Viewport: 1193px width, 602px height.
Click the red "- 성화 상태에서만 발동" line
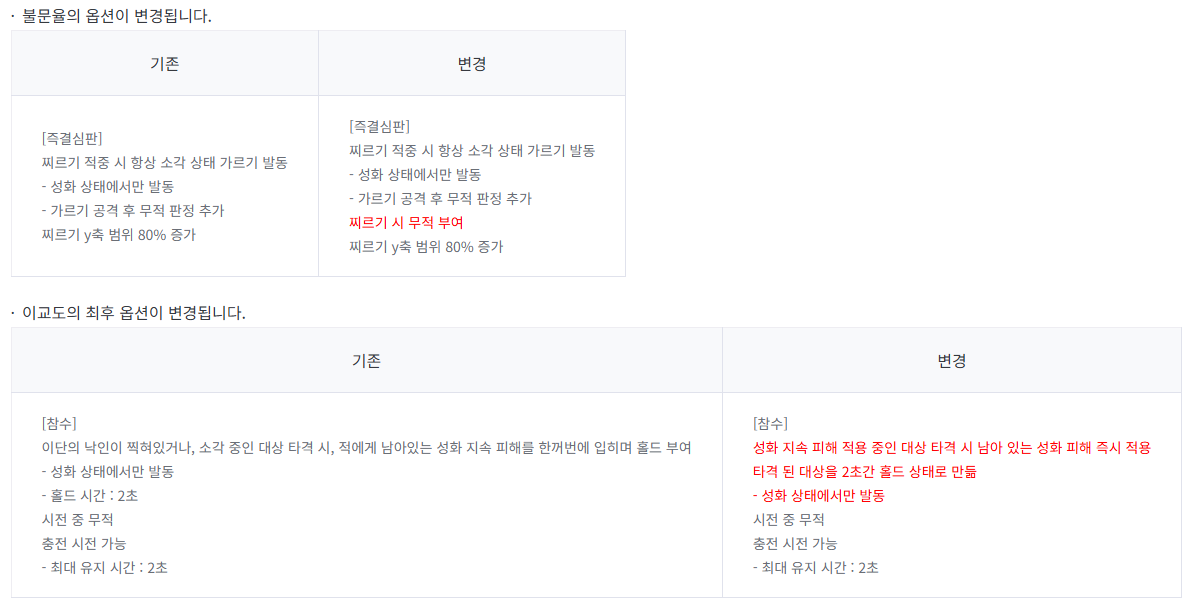tap(818, 495)
